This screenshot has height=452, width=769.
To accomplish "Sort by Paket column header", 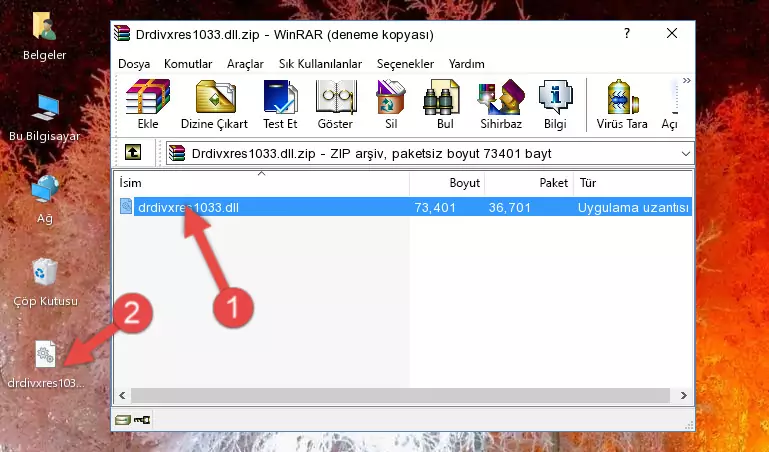I will point(529,183).
